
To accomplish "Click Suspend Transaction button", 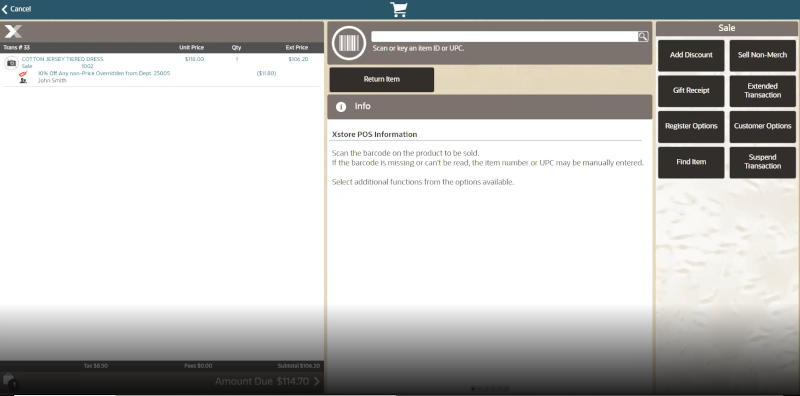I will 762,162.
